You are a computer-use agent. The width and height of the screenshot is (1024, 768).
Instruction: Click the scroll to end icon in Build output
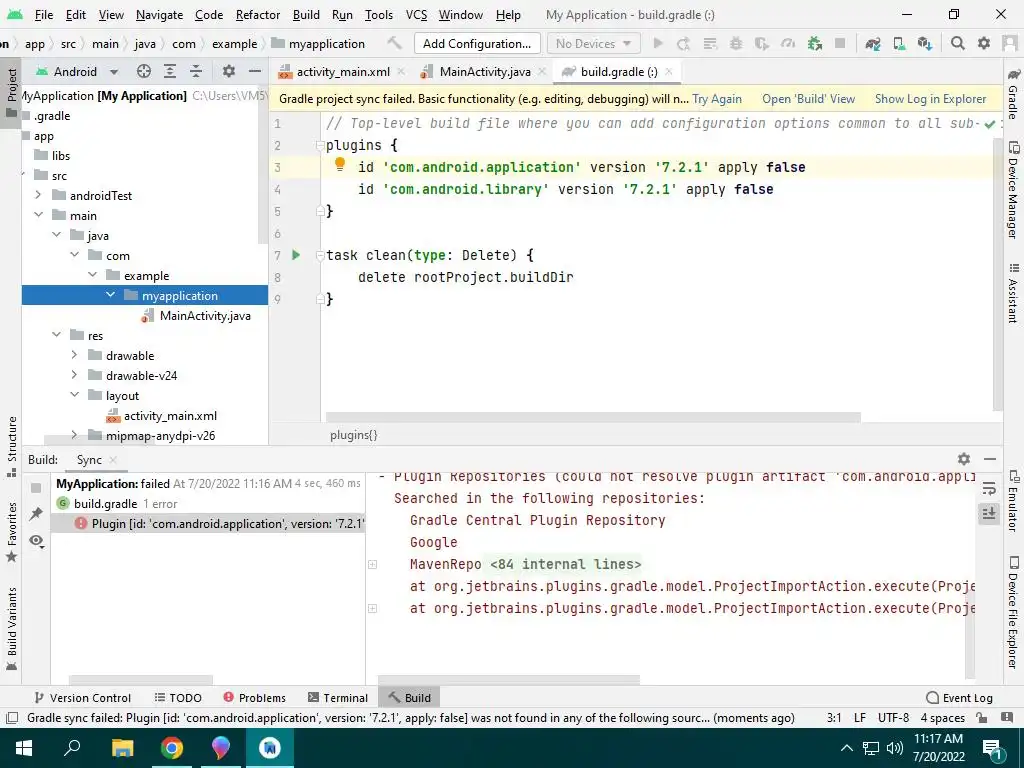coord(989,513)
